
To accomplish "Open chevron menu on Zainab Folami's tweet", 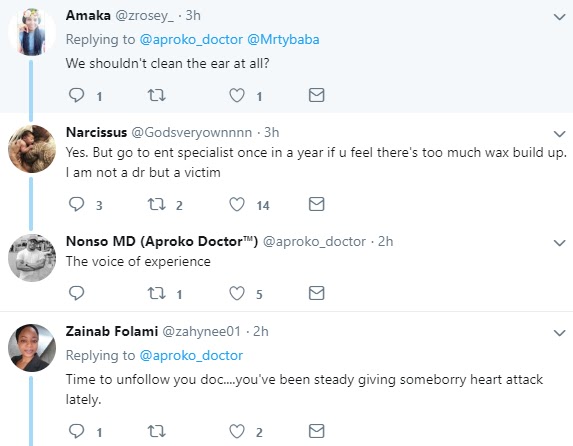I will tap(559, 333).
